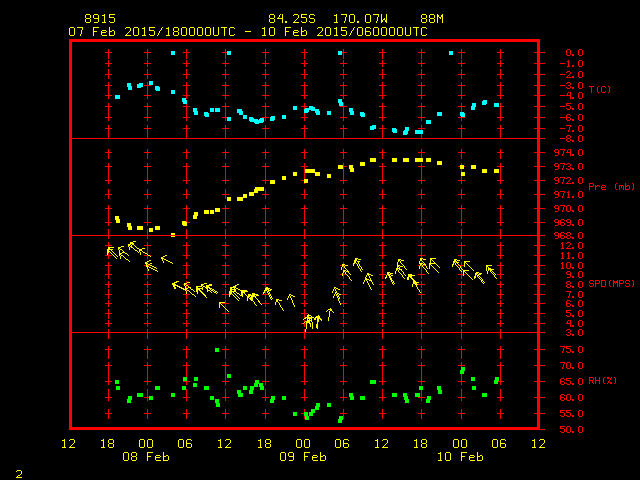Click the "SPD(MPS)" wind speed label

point(611,283)
